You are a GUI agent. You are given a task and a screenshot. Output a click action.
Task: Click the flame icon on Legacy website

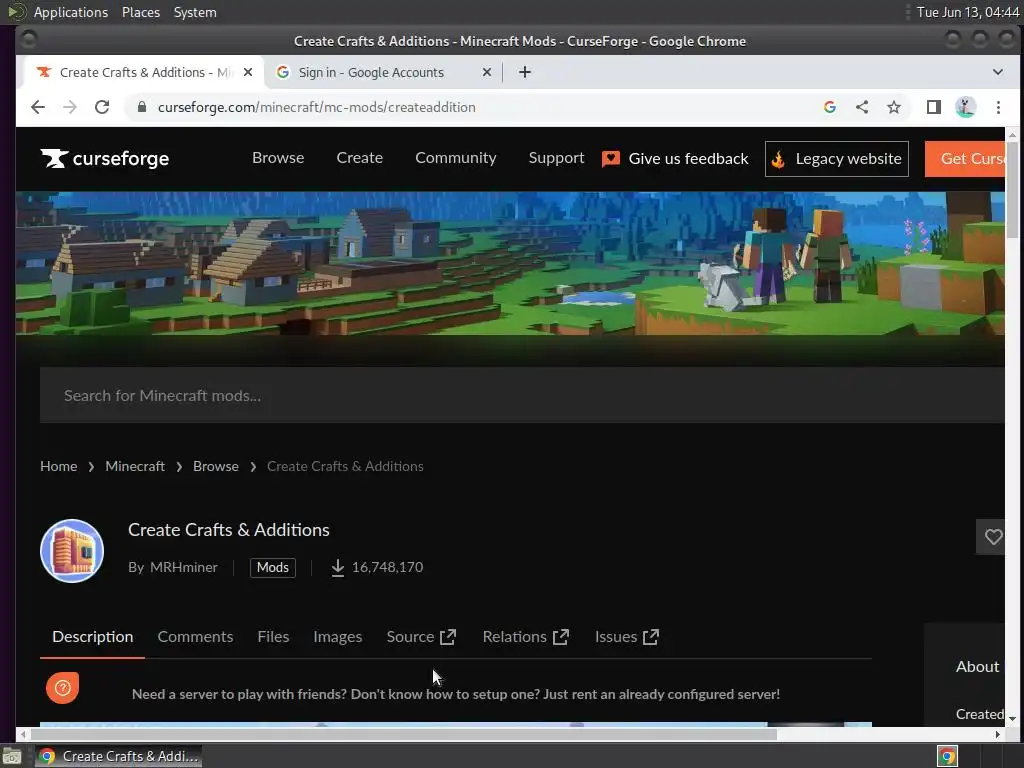778,159
